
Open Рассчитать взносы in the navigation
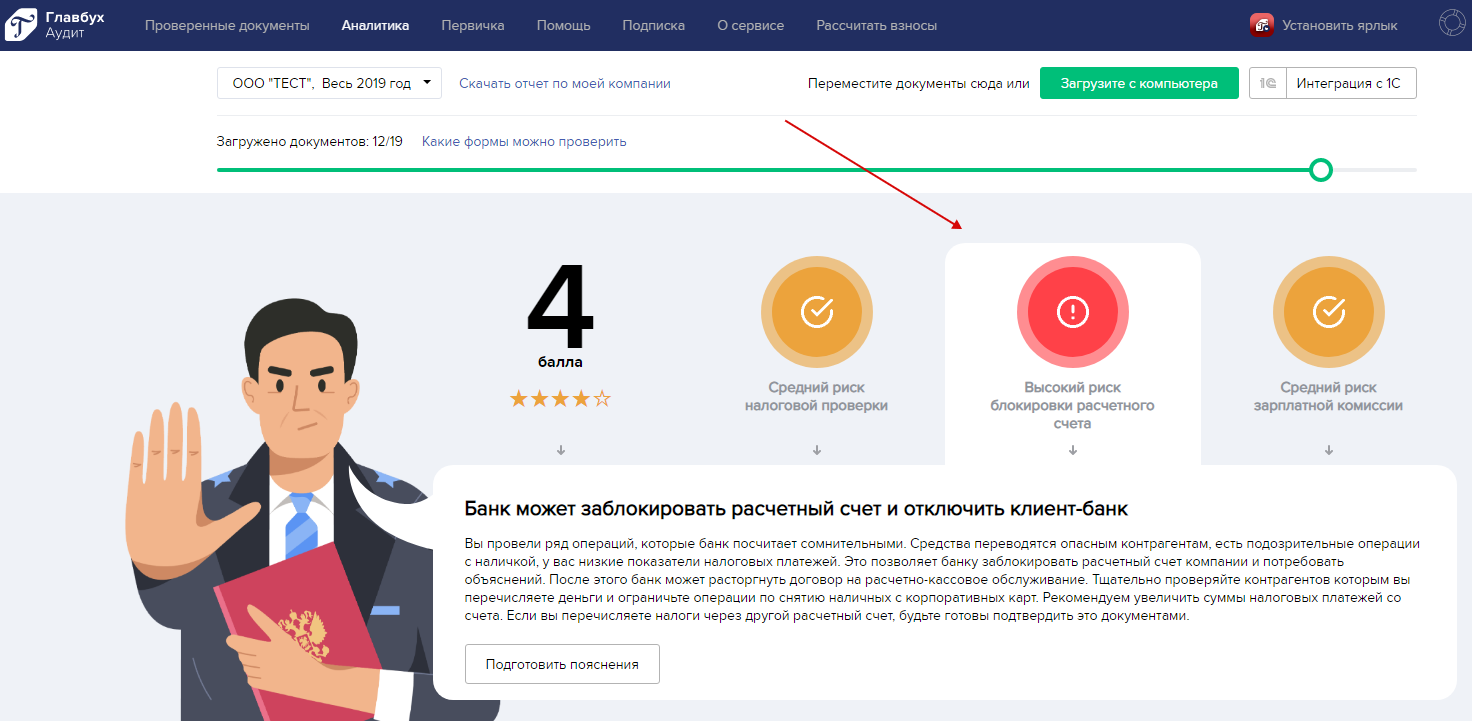click(x=877, y=26)
